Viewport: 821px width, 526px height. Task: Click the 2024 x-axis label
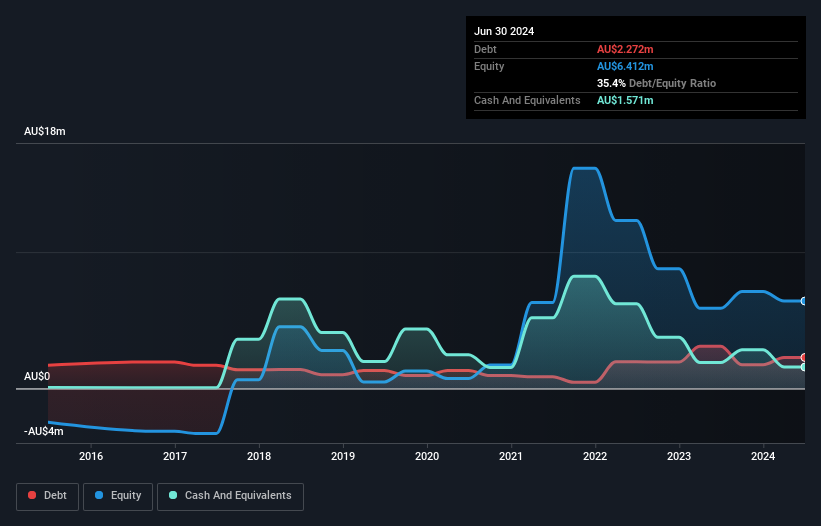click(763, 456)
